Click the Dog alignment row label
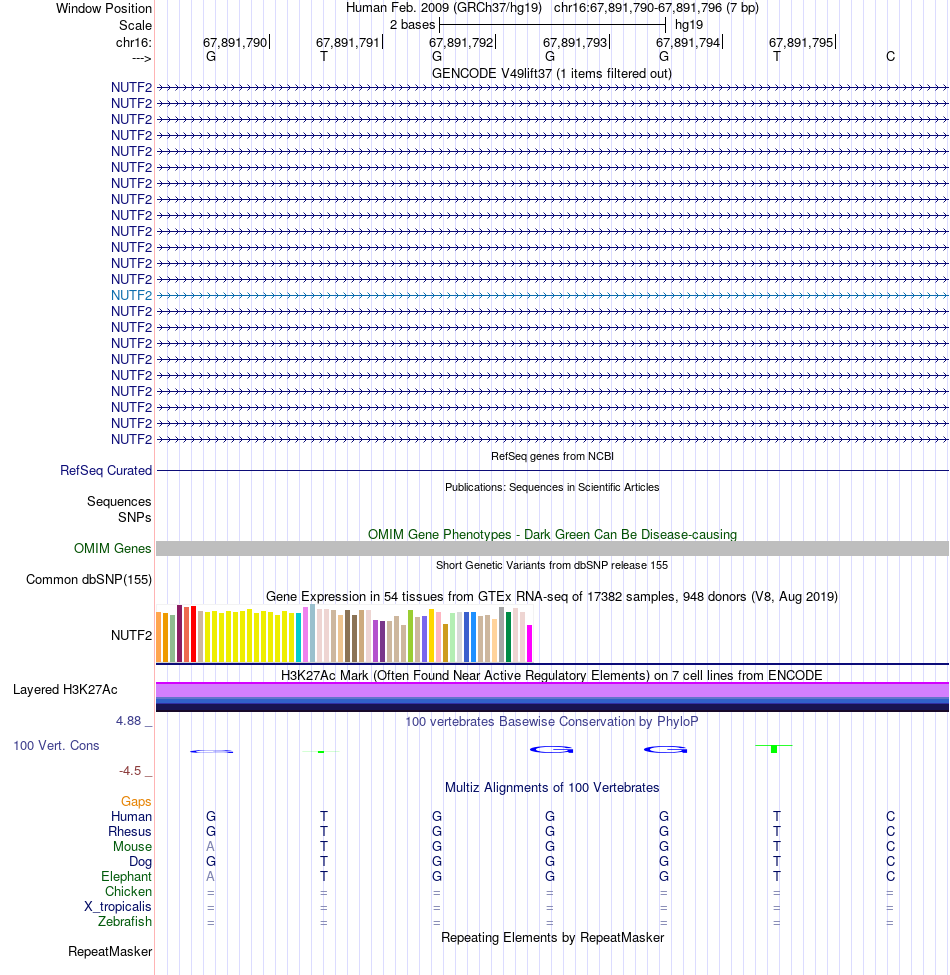Image resolution: width=950 pixels, height=975 pixels. (x=141, y=862)
